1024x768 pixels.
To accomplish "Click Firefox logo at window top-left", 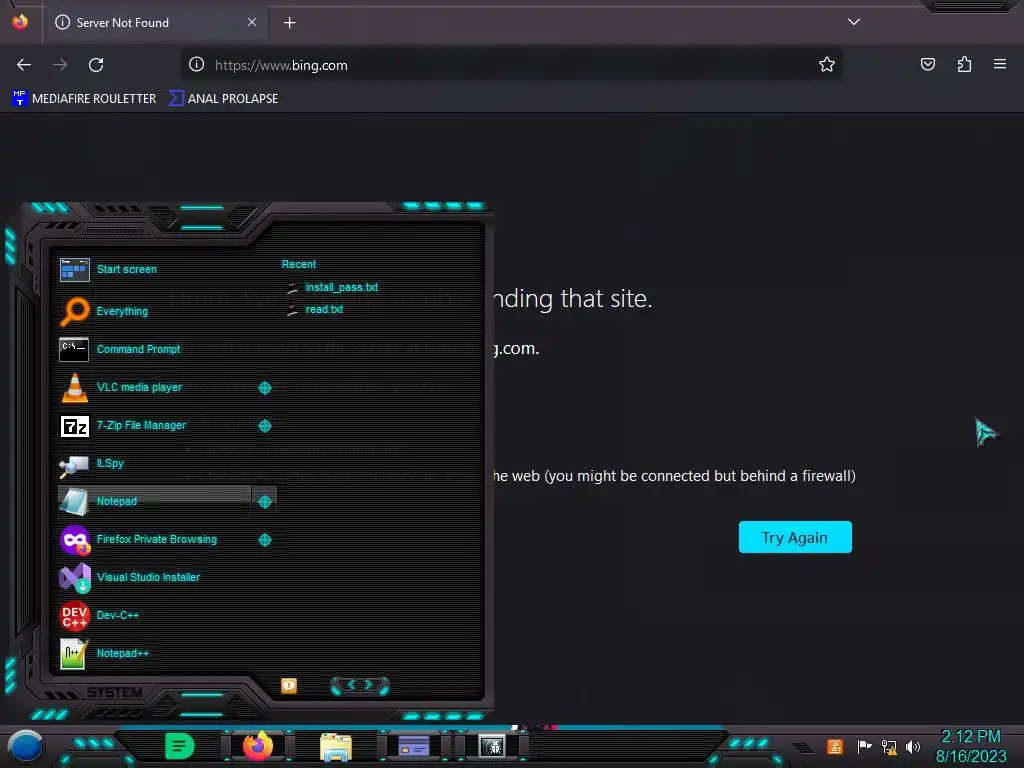I will tap(20, 22).
